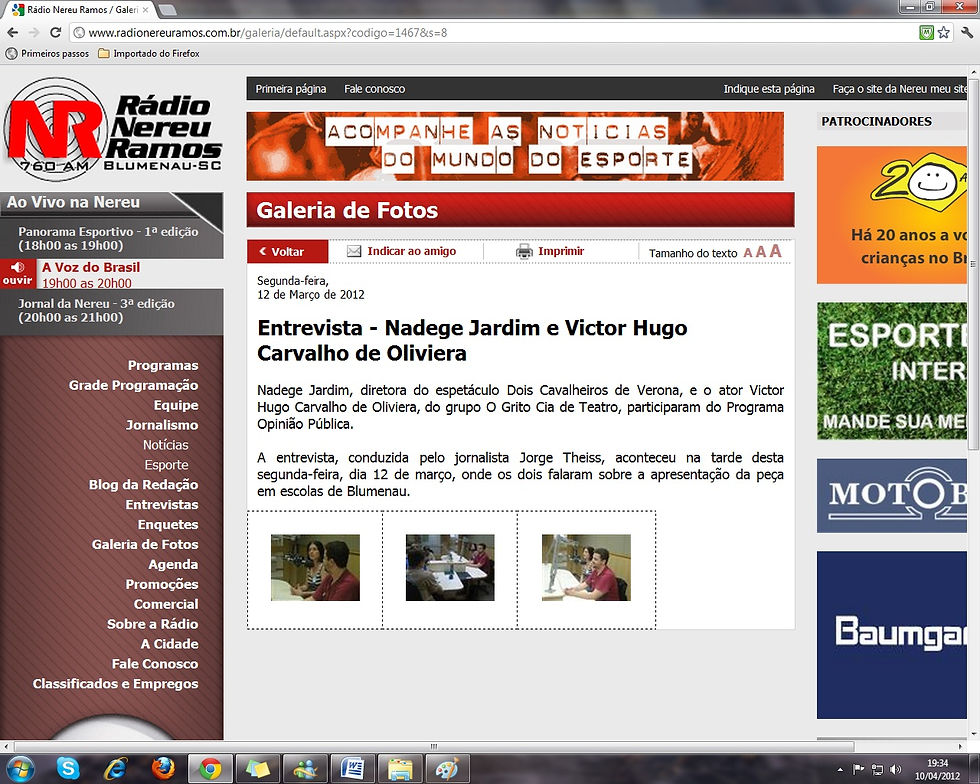Screen dimensions: 980x784
Task: Open Agenda in sidebar
Action: tap(173, 565)
